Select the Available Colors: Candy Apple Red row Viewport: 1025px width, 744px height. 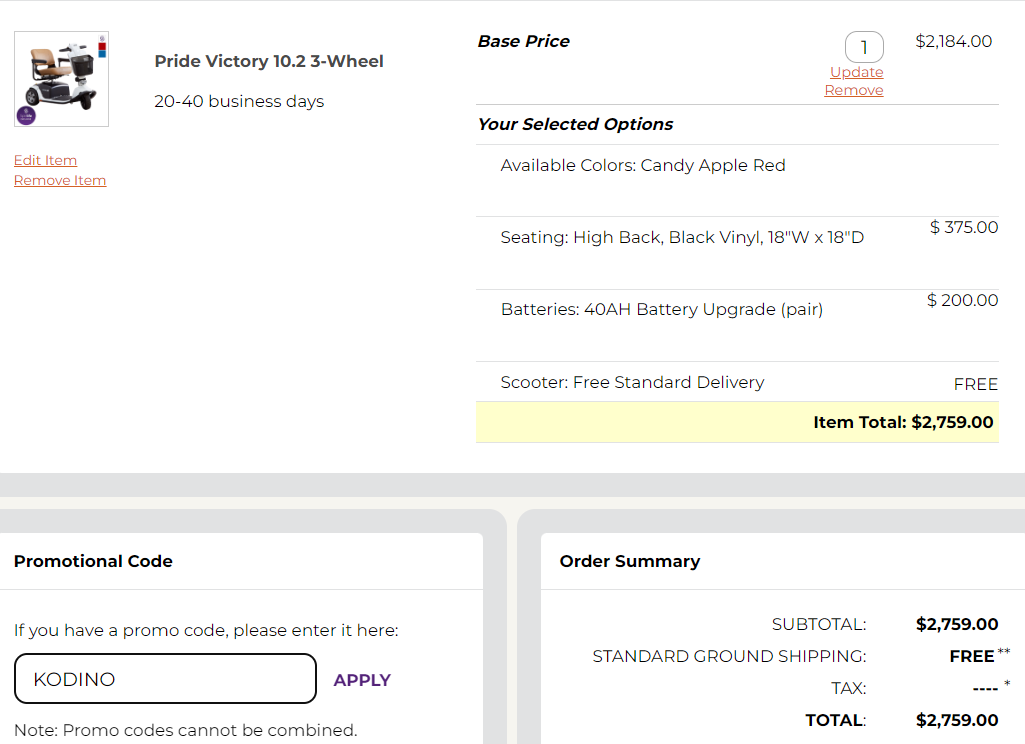click(x=737, y=180)
